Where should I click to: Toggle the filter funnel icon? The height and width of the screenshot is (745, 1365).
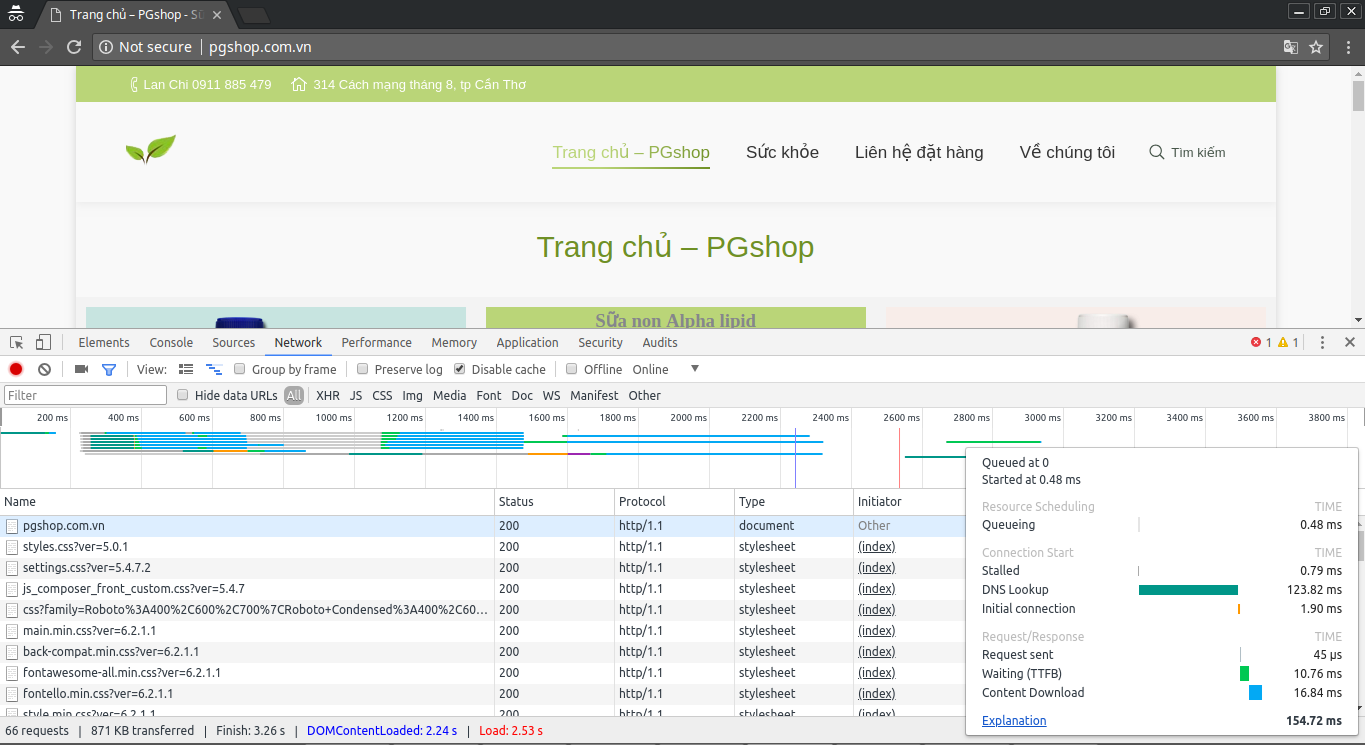tap(109, 369)
